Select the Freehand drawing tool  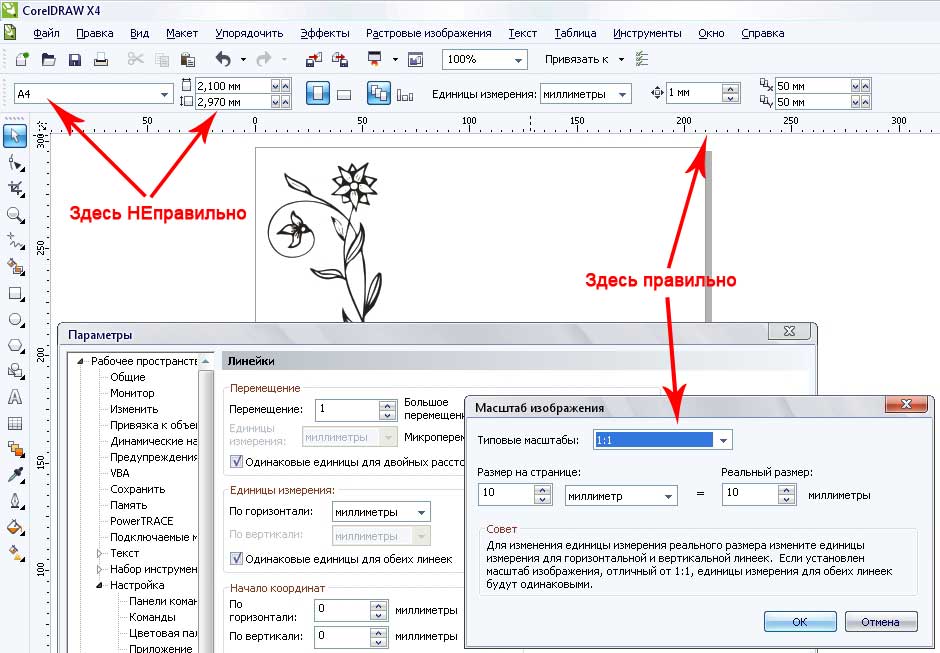pyautogui.click(x=16, y=241)
